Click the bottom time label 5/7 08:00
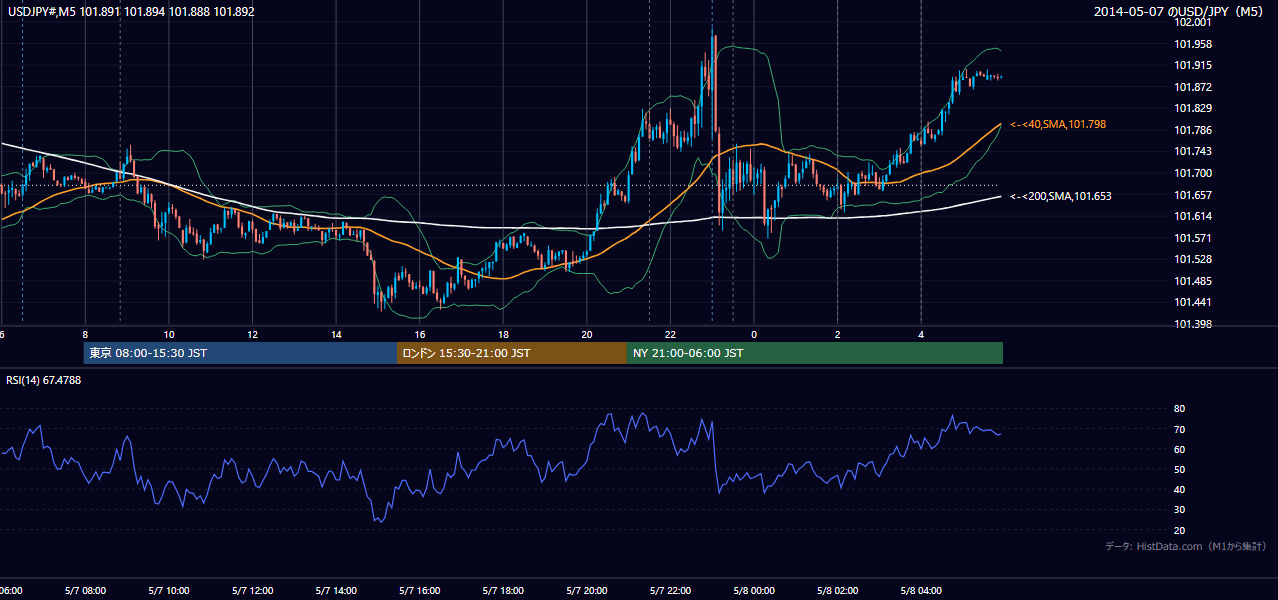 [x=85, y=591]
